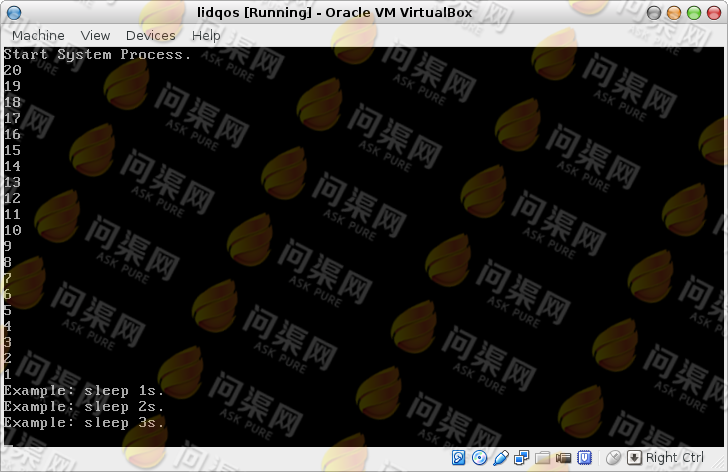Click the Right Ctrl host key label
The width and height of the screenshot is (728, 472).
[675, 458]
